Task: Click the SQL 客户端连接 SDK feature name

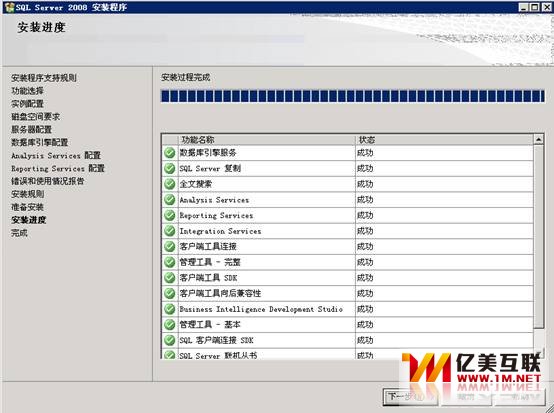Action: 216,340
